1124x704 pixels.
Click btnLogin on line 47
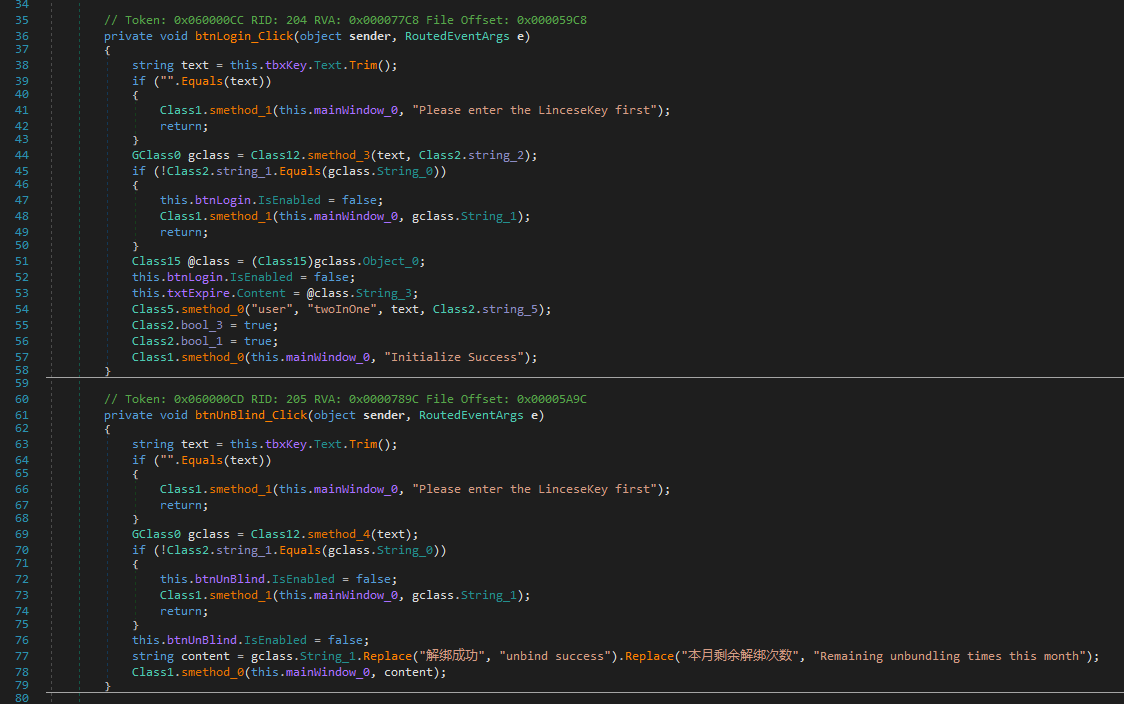[223, 201]
